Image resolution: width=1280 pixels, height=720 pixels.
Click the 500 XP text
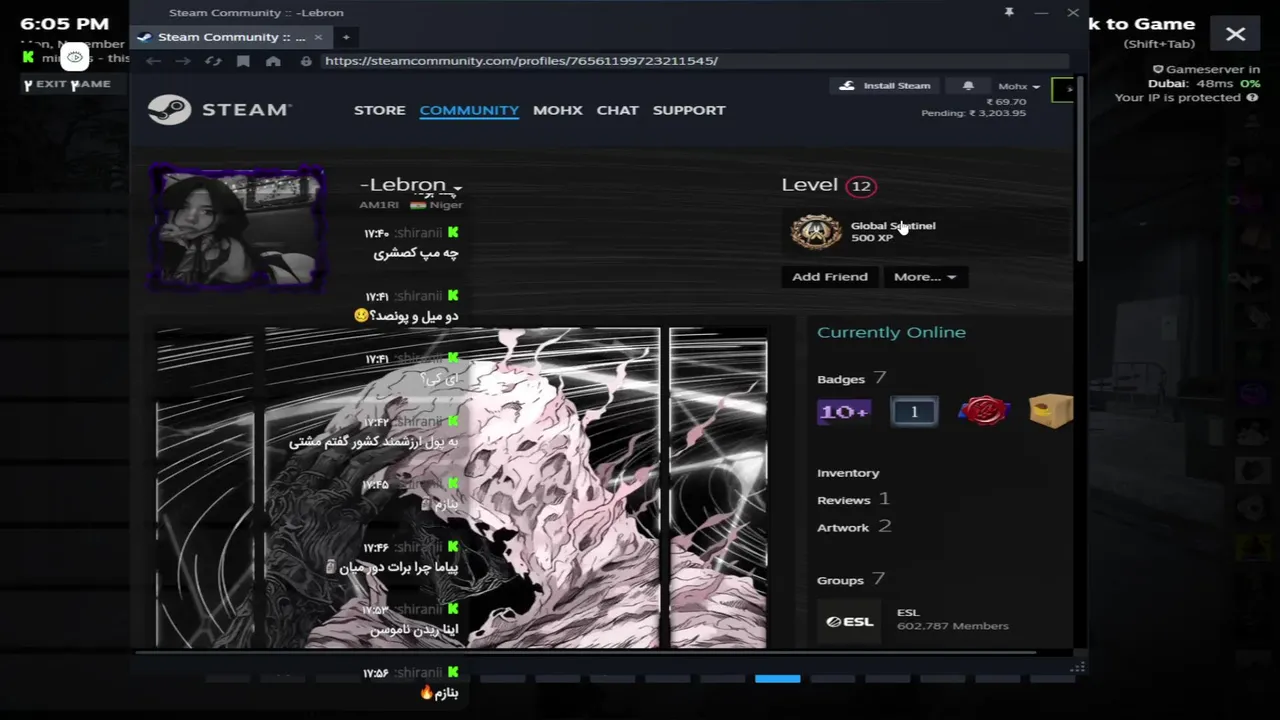point(872,238)
